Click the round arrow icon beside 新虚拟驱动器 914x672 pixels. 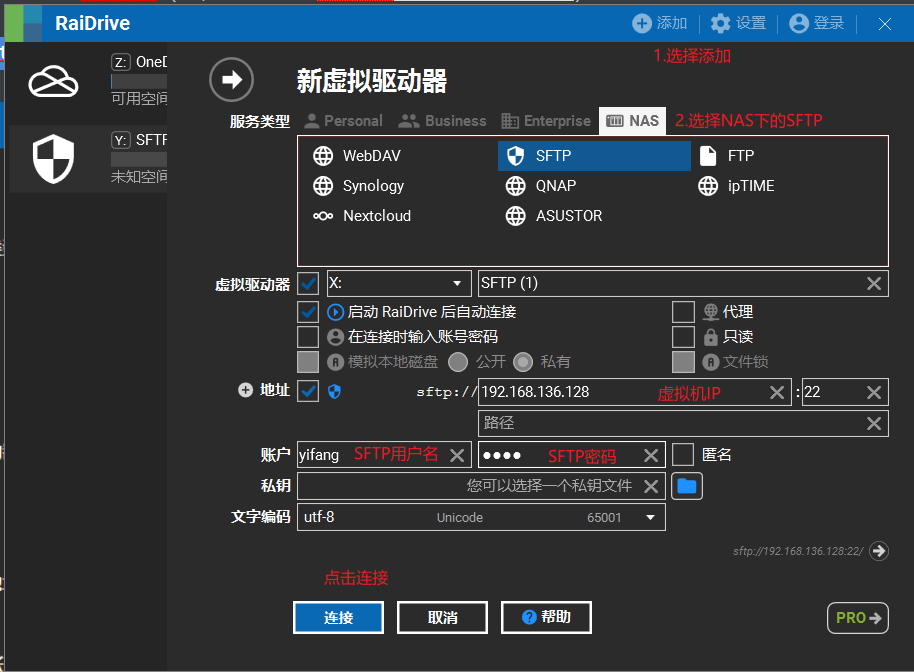[231, 79]
